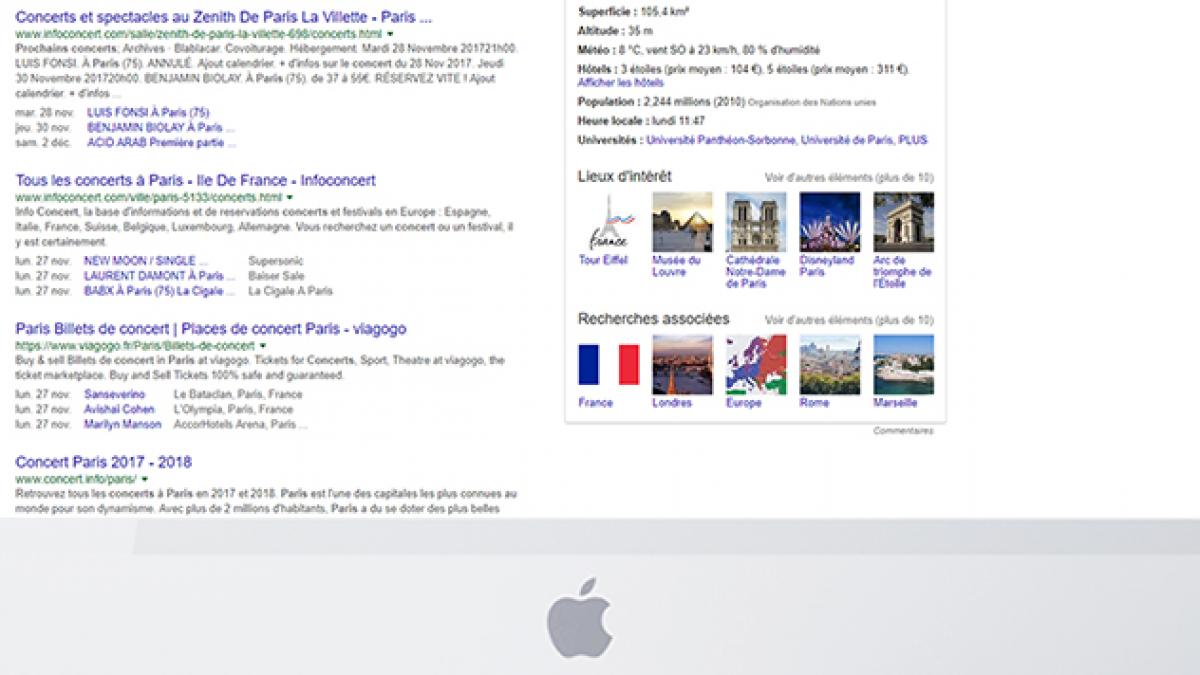The height and width of the screenshot is (675, 1200).
Task: Open the Marilyn Manson concert link
Action: point(122,424)
